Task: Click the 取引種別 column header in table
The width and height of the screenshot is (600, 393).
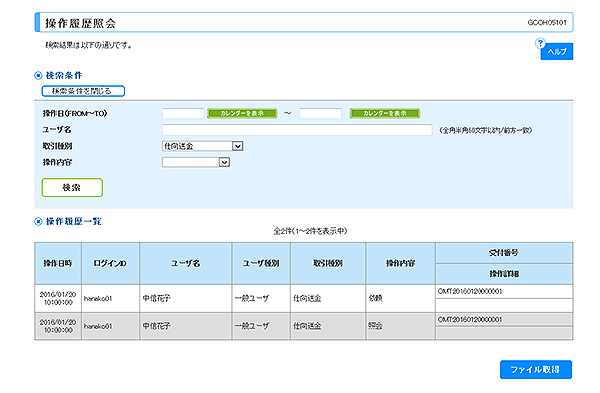Action: click(328, 263)
